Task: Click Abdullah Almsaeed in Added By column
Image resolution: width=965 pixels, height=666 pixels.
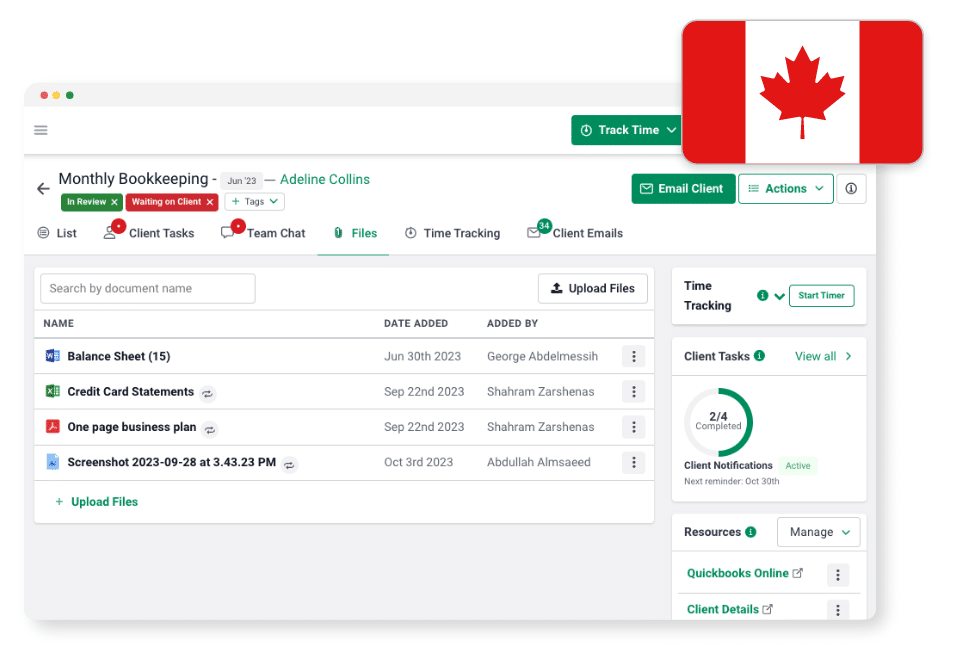Action: coord(539,462)
